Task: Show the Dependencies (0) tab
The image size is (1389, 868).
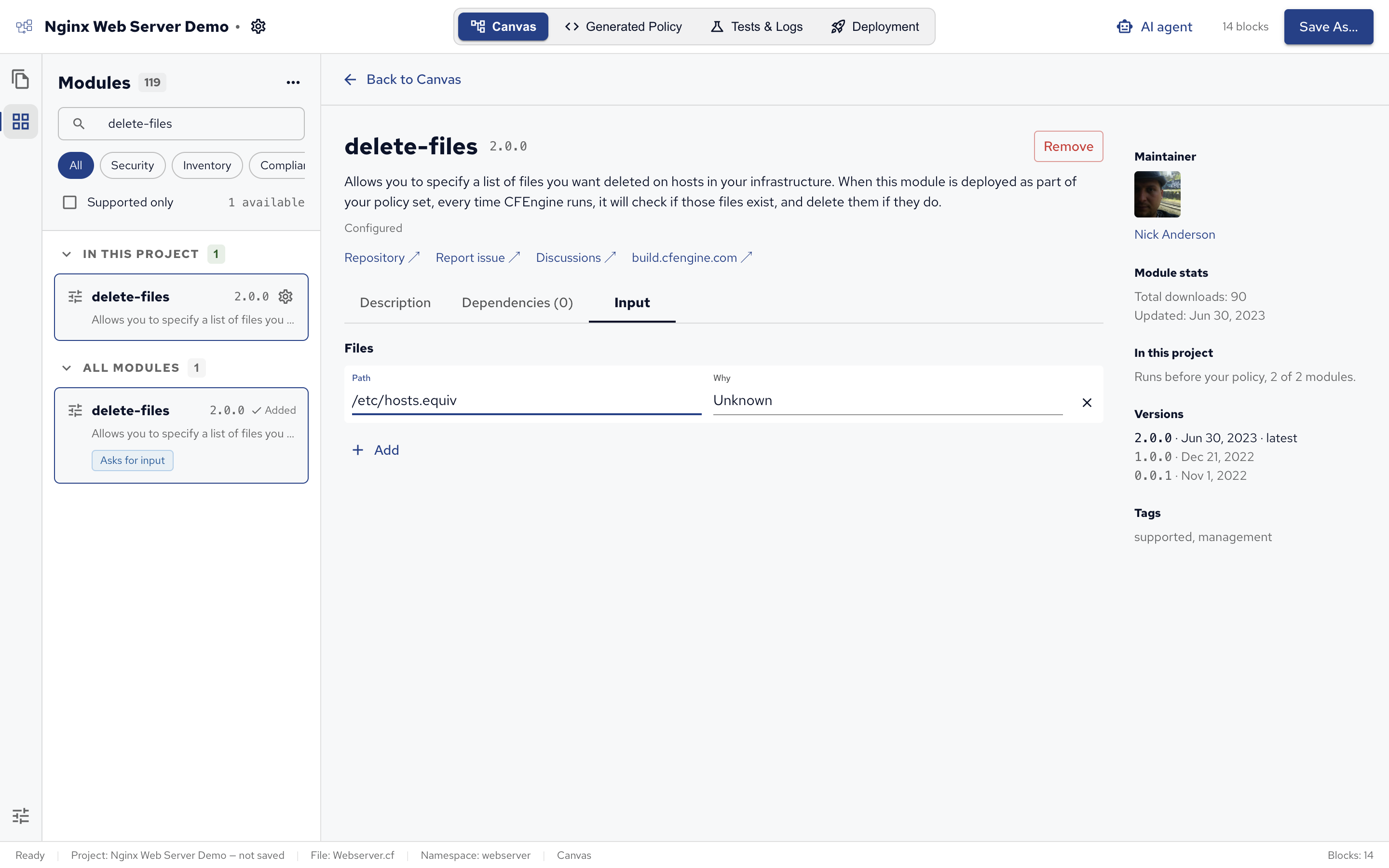Action: tap(517, 302)
